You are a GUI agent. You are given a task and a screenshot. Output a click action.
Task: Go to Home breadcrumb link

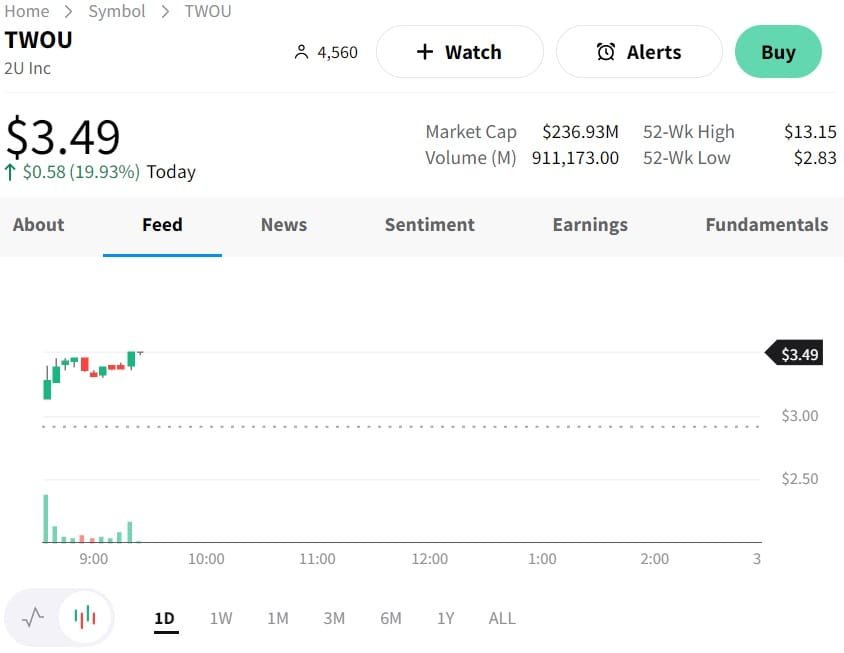pos(27,11)
